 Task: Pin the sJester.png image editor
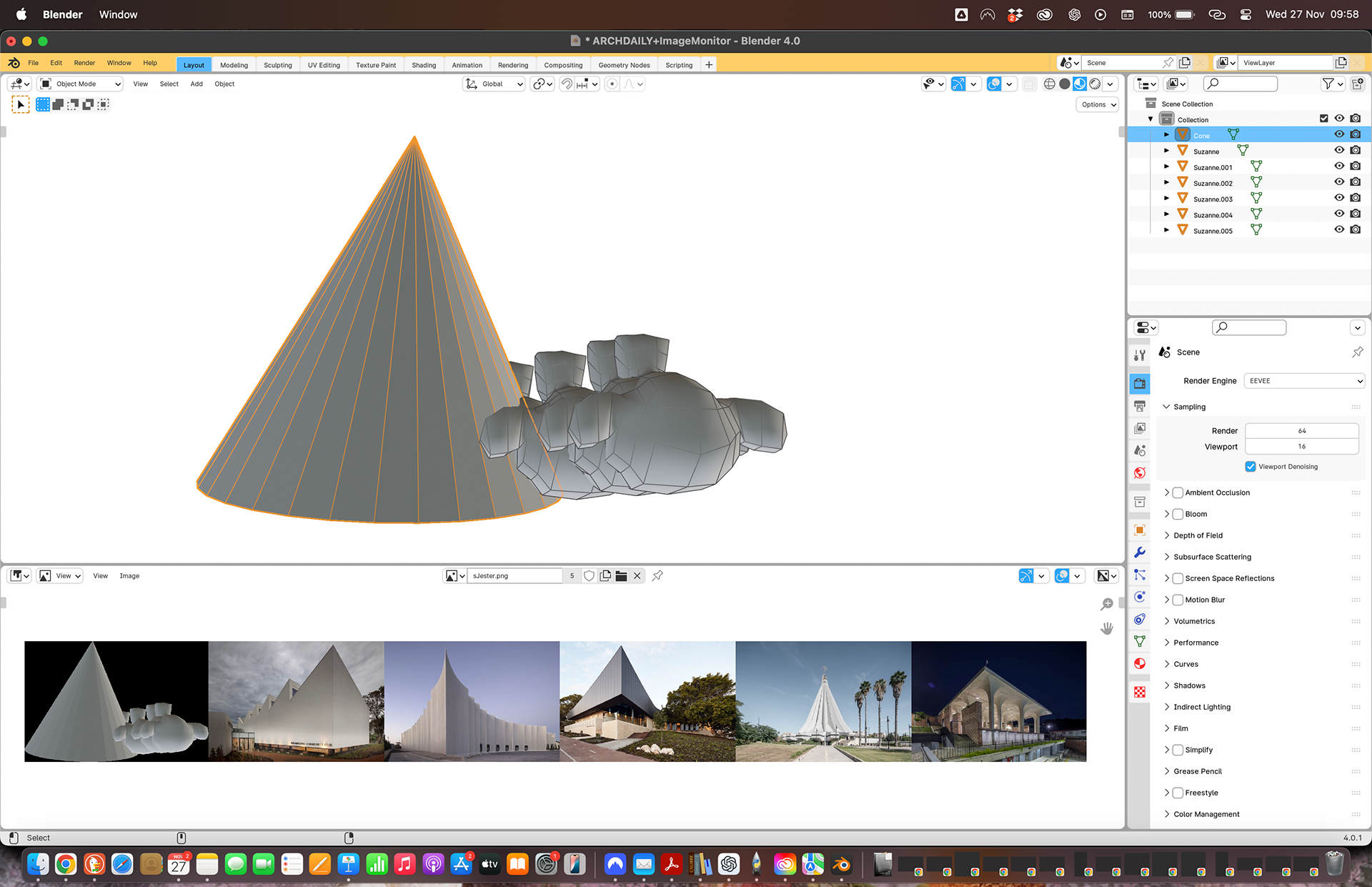pos(657,575)
